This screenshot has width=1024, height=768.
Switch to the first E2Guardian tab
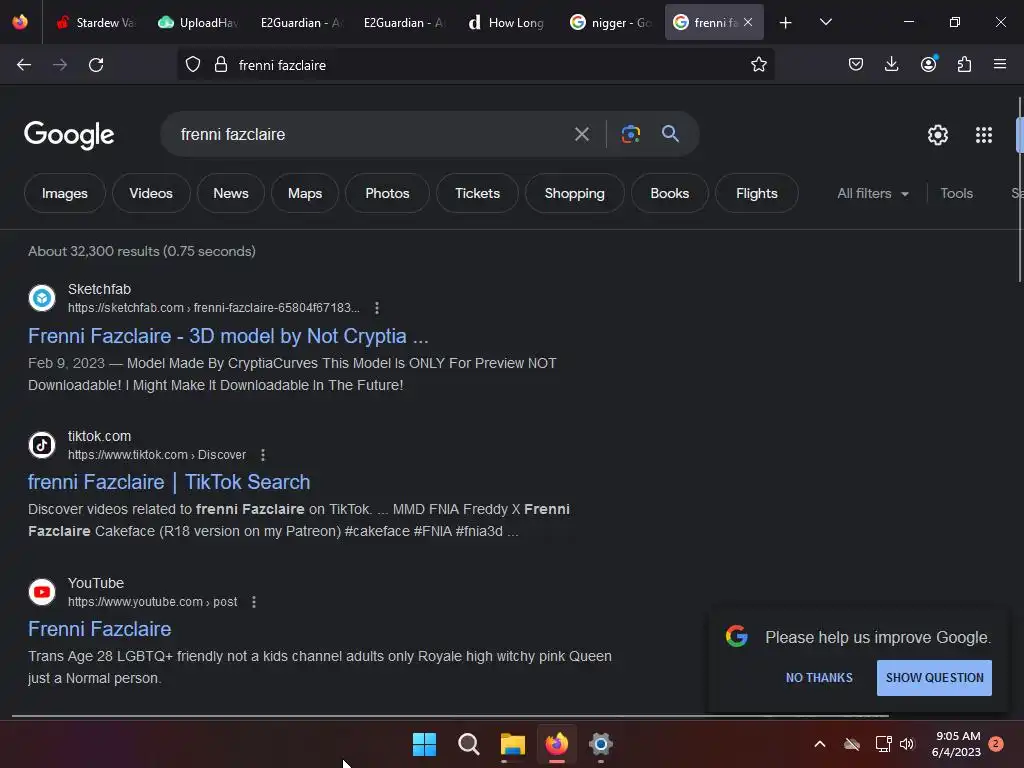pos(300,22)
